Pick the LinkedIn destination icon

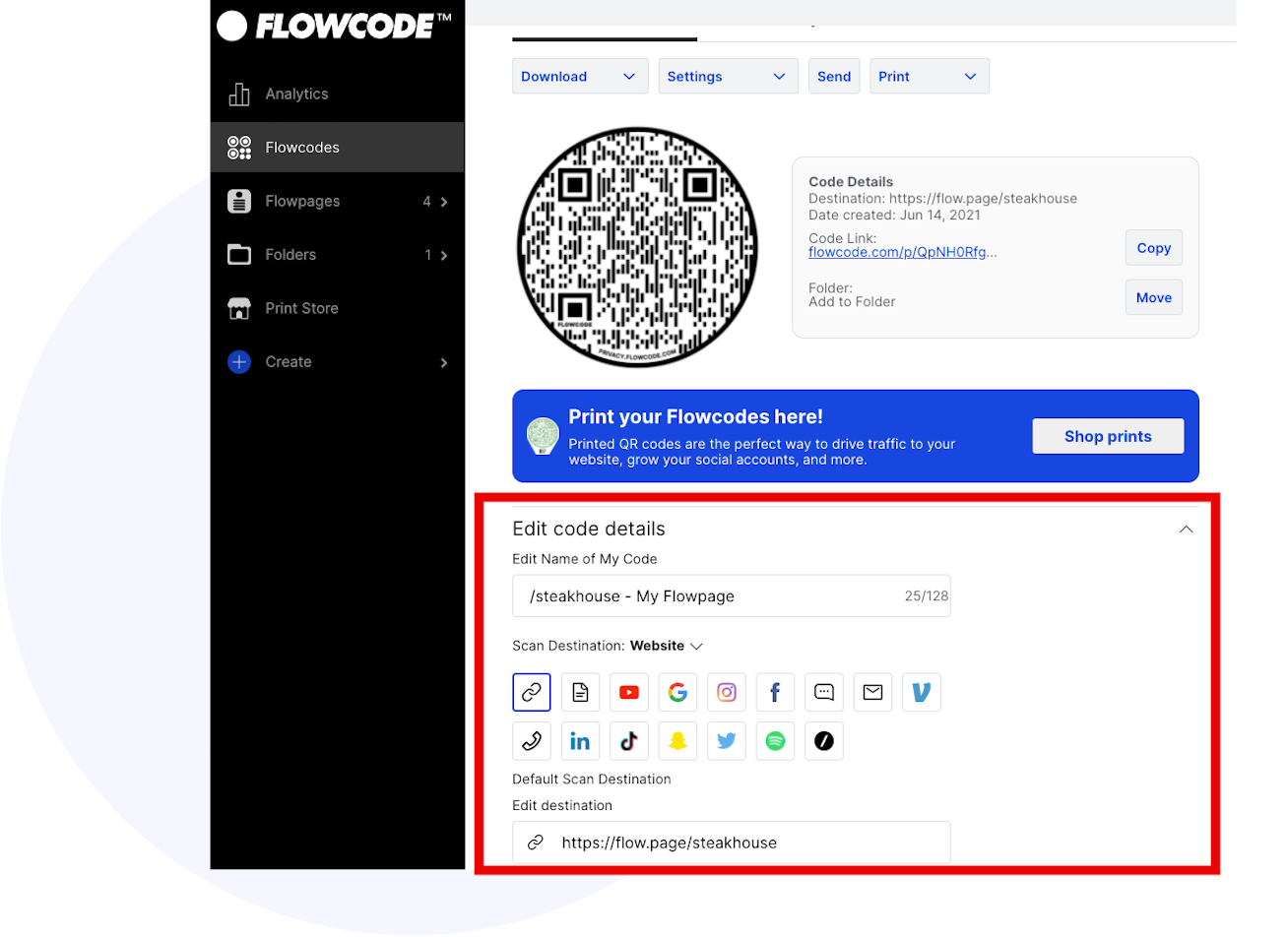[580, 741]
